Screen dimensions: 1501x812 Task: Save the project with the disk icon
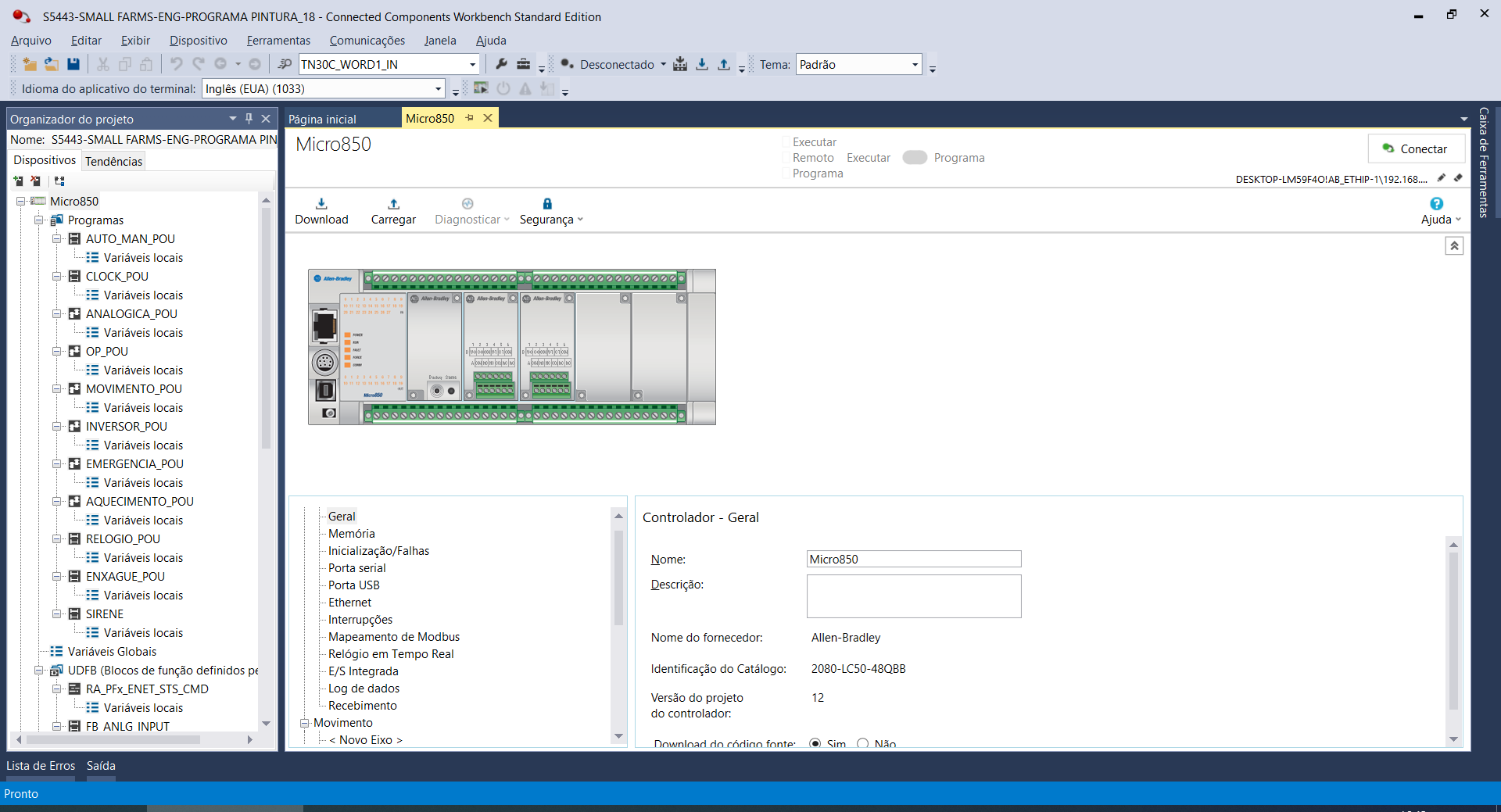(x=73, y=64)
